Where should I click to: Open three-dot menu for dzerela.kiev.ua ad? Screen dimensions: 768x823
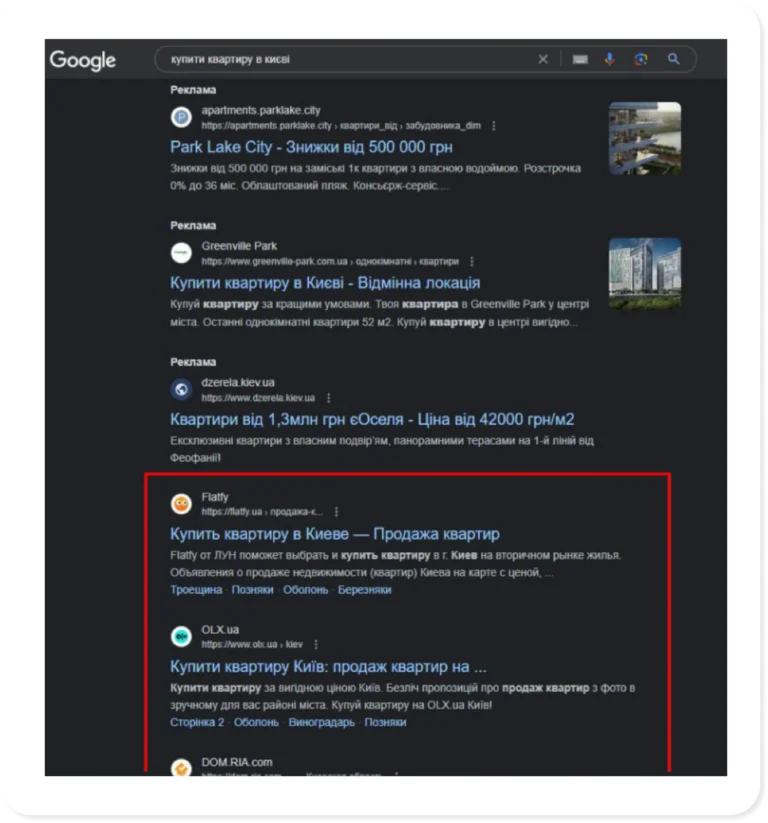coord(329,398)
